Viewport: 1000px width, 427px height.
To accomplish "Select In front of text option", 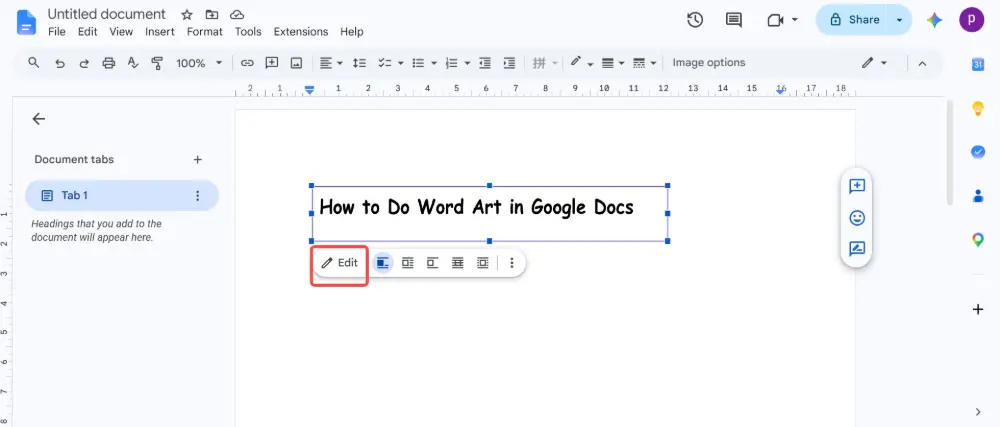I will (483, 263).
